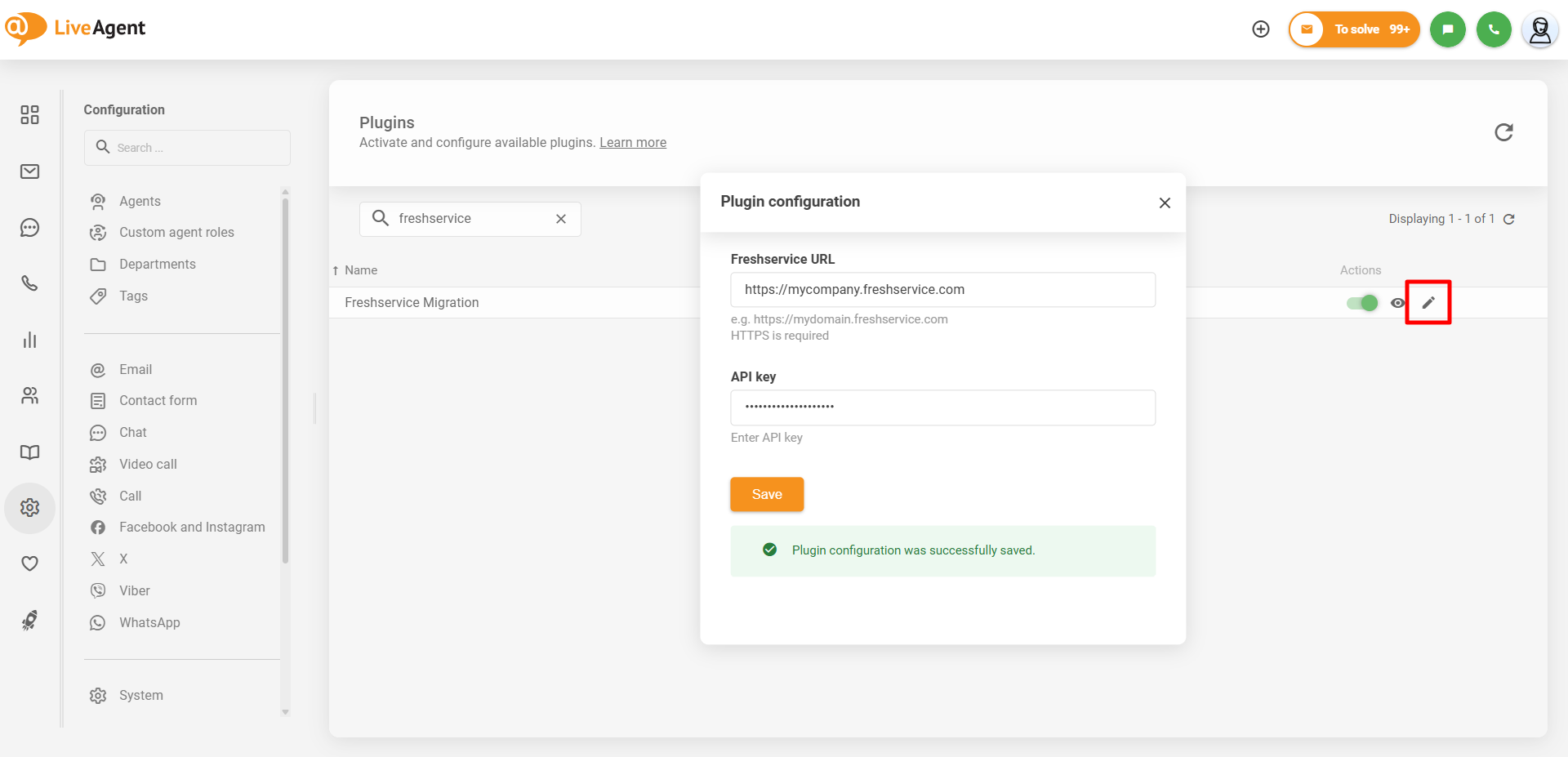Follow the Learn more link
Viewport: 1568px width, 757px height.
633,143
